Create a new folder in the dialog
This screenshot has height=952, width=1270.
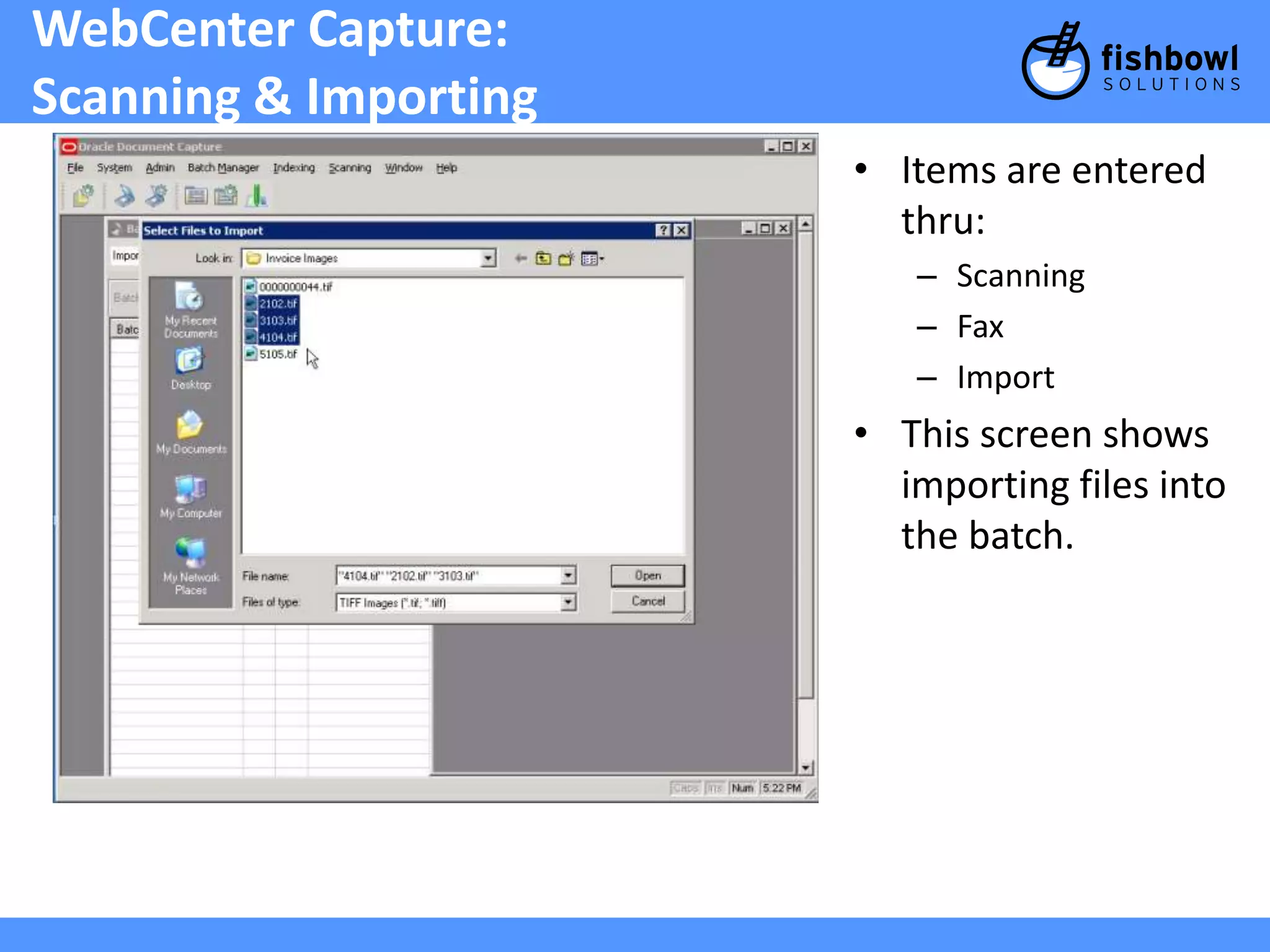click(x=566, y=258)
